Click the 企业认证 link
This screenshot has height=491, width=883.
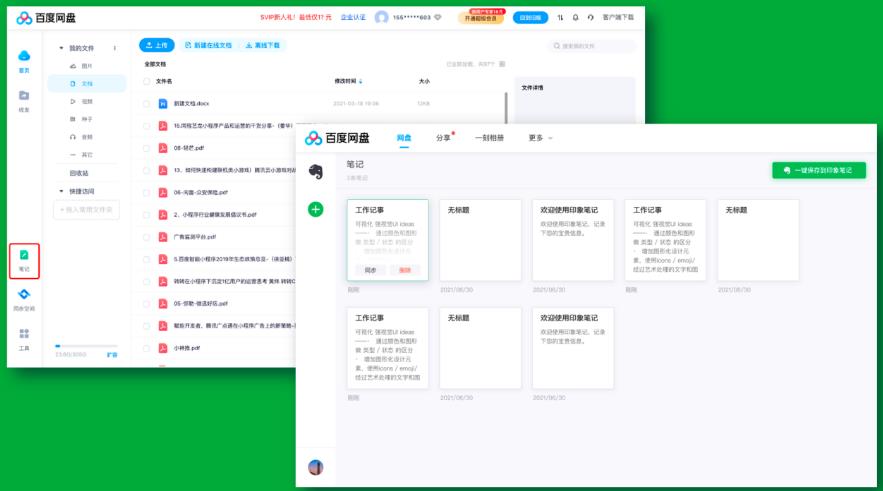[353, 17]
